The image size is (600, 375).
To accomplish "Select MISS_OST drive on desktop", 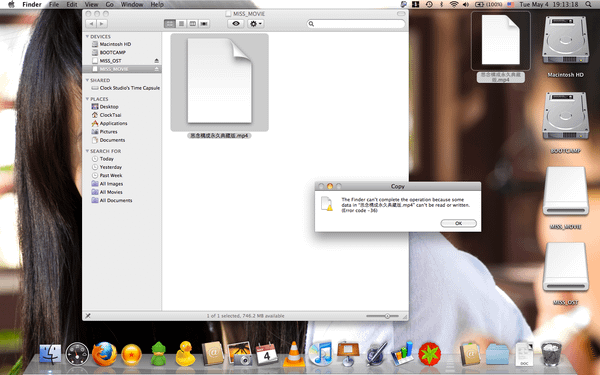I will click(565, 267).
